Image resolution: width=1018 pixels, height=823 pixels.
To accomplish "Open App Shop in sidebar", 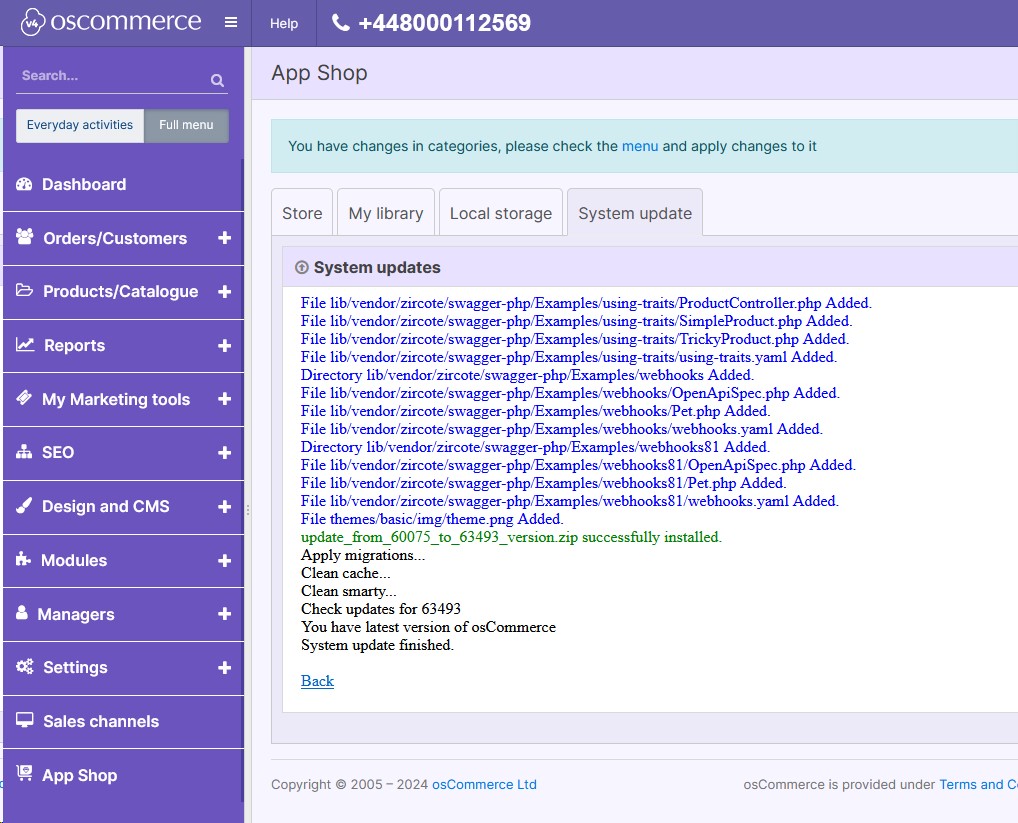I will 123,775.
